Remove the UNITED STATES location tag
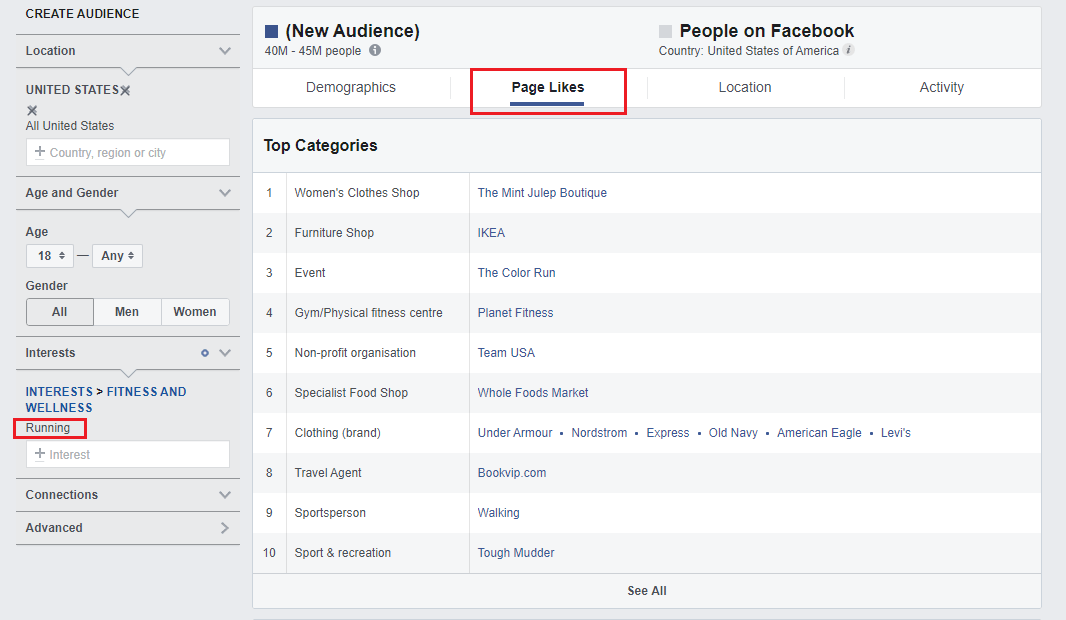 click(x=125, y=90)
